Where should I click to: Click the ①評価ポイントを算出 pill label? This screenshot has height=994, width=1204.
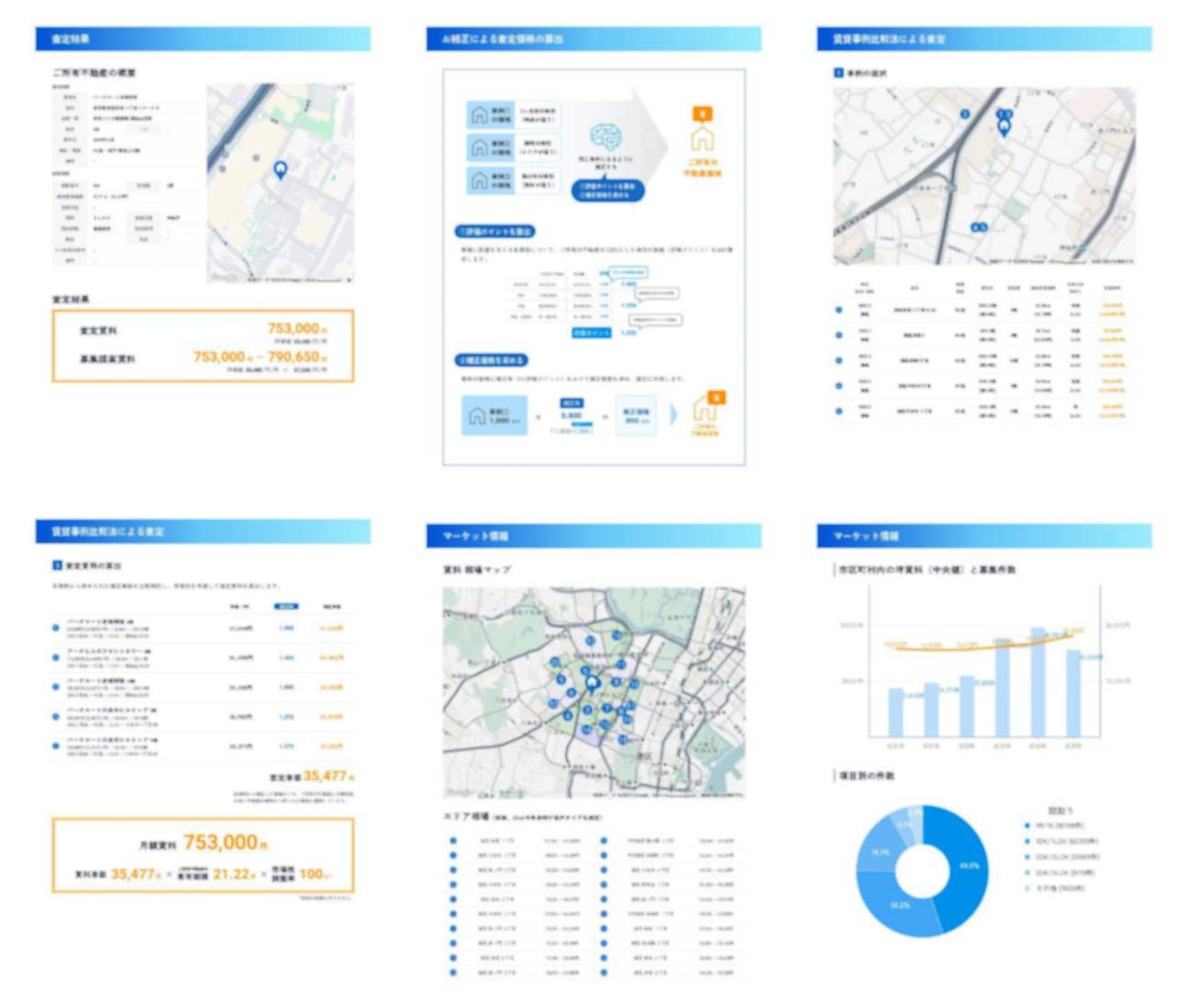coord(495,232)
